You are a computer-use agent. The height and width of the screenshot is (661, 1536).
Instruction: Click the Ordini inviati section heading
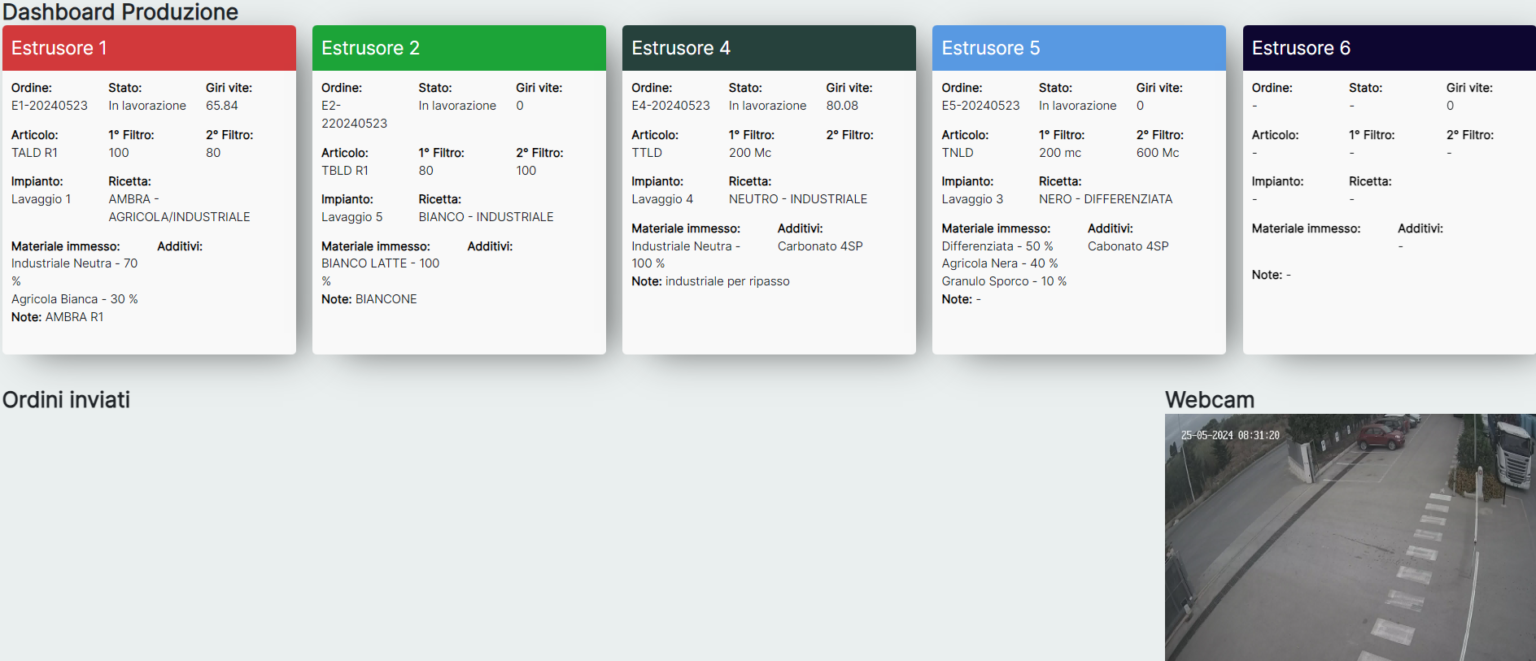(66, 400)
